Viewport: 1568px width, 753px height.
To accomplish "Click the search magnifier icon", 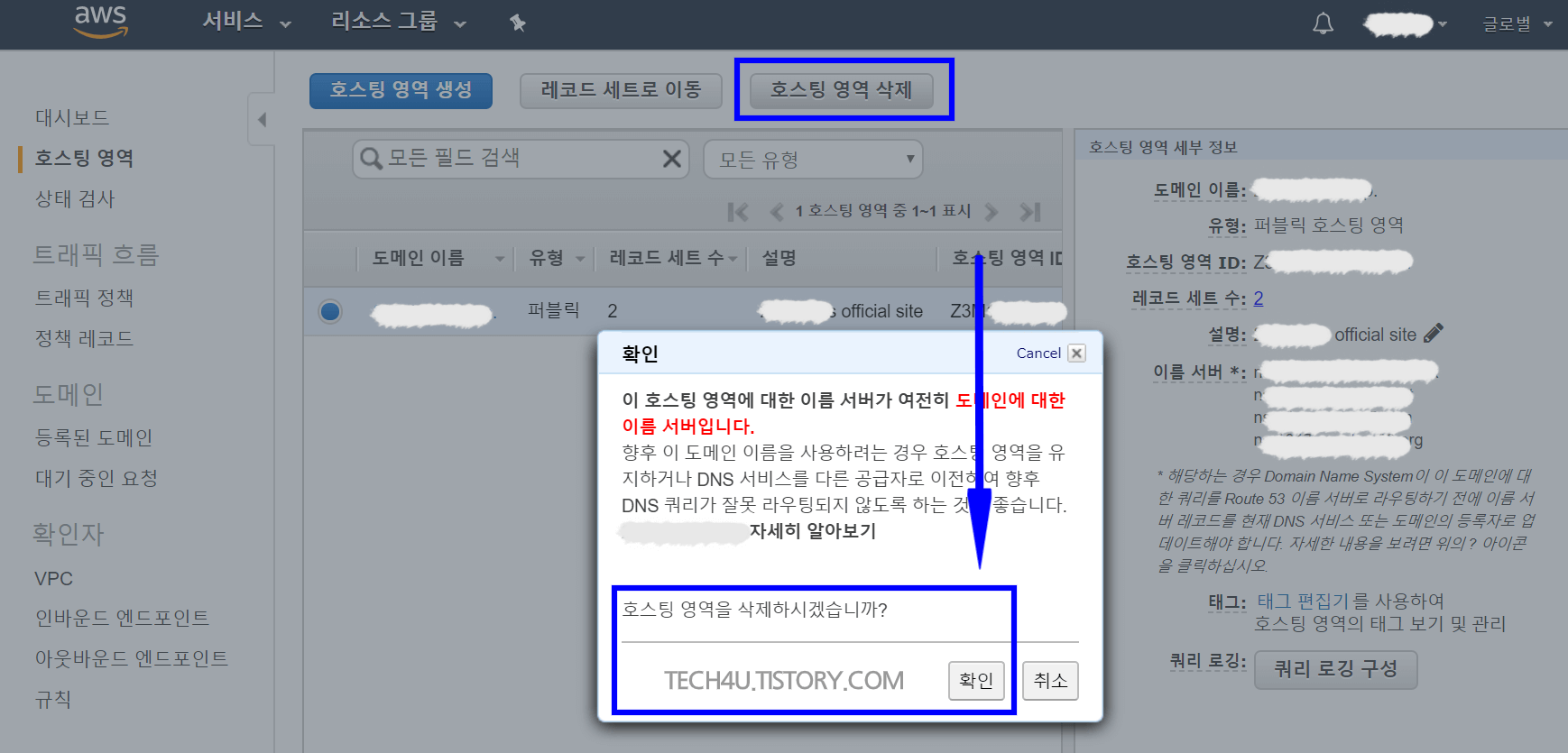I will click(371, 160).
